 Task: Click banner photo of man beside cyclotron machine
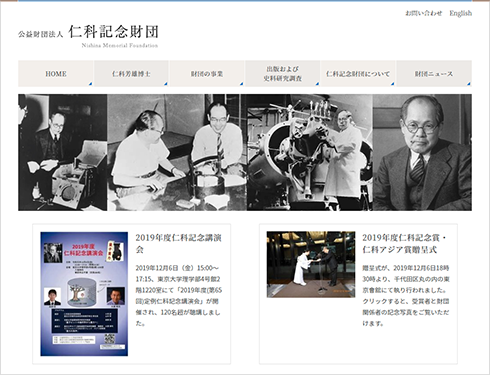(x=310, y=152)
